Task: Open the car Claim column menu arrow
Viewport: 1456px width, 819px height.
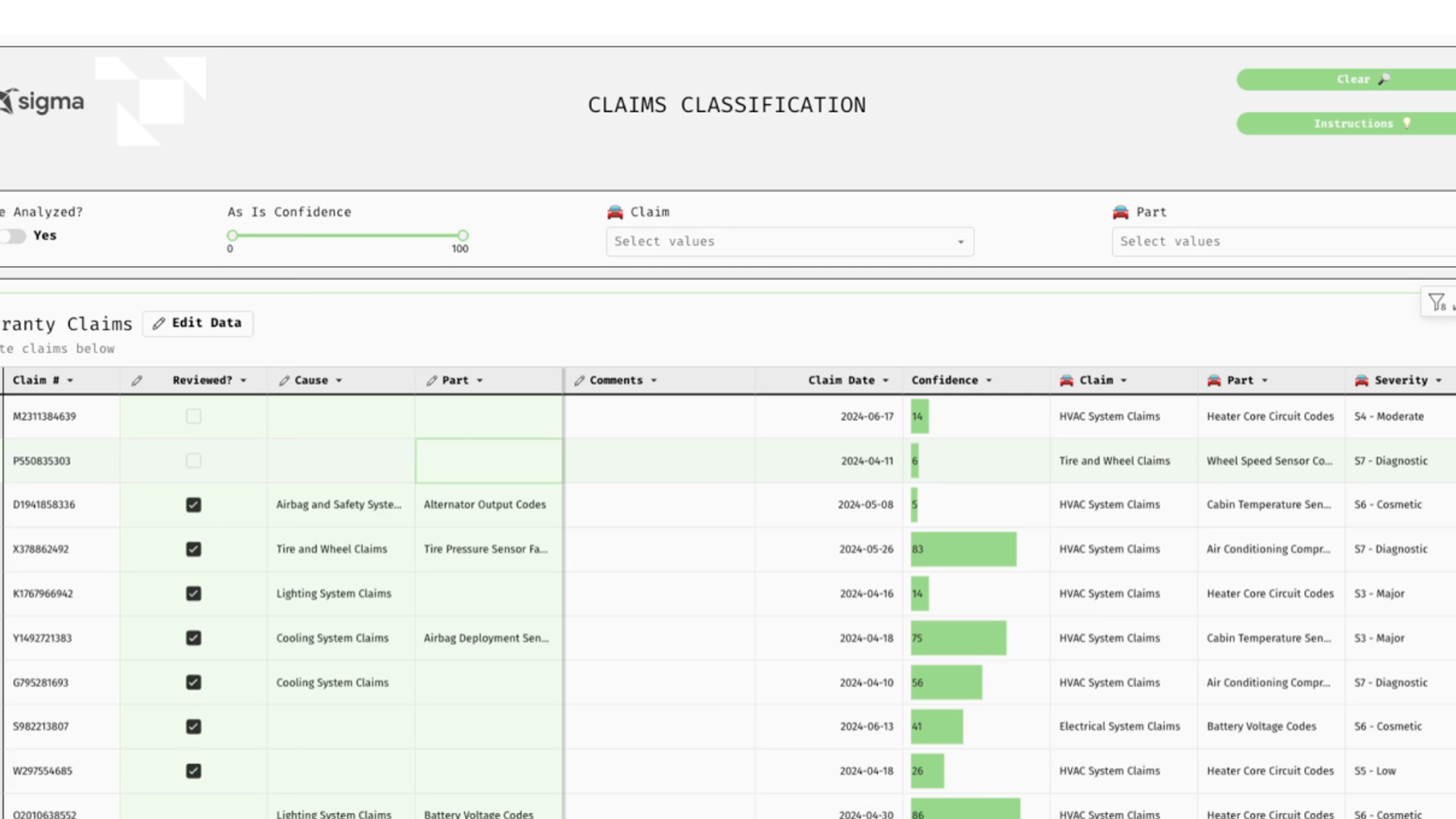Action: 1123,381
